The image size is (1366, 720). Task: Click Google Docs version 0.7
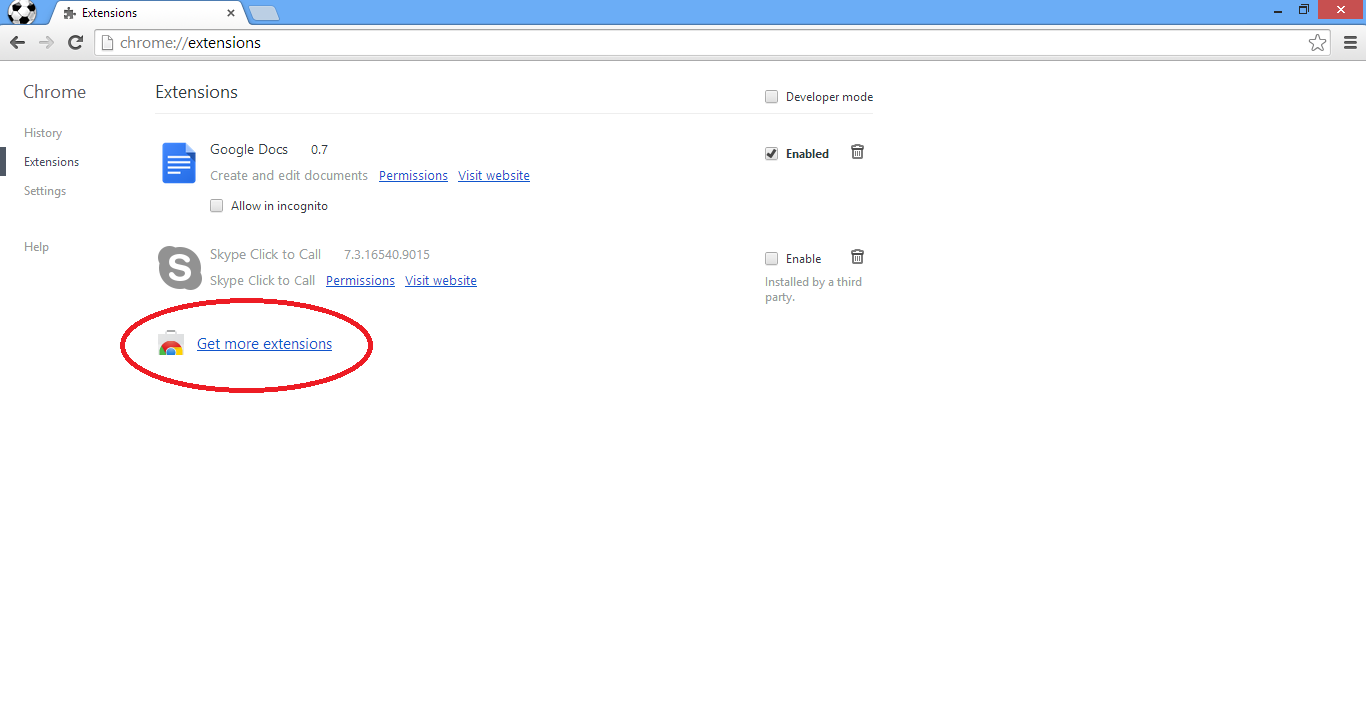point(319,150)
